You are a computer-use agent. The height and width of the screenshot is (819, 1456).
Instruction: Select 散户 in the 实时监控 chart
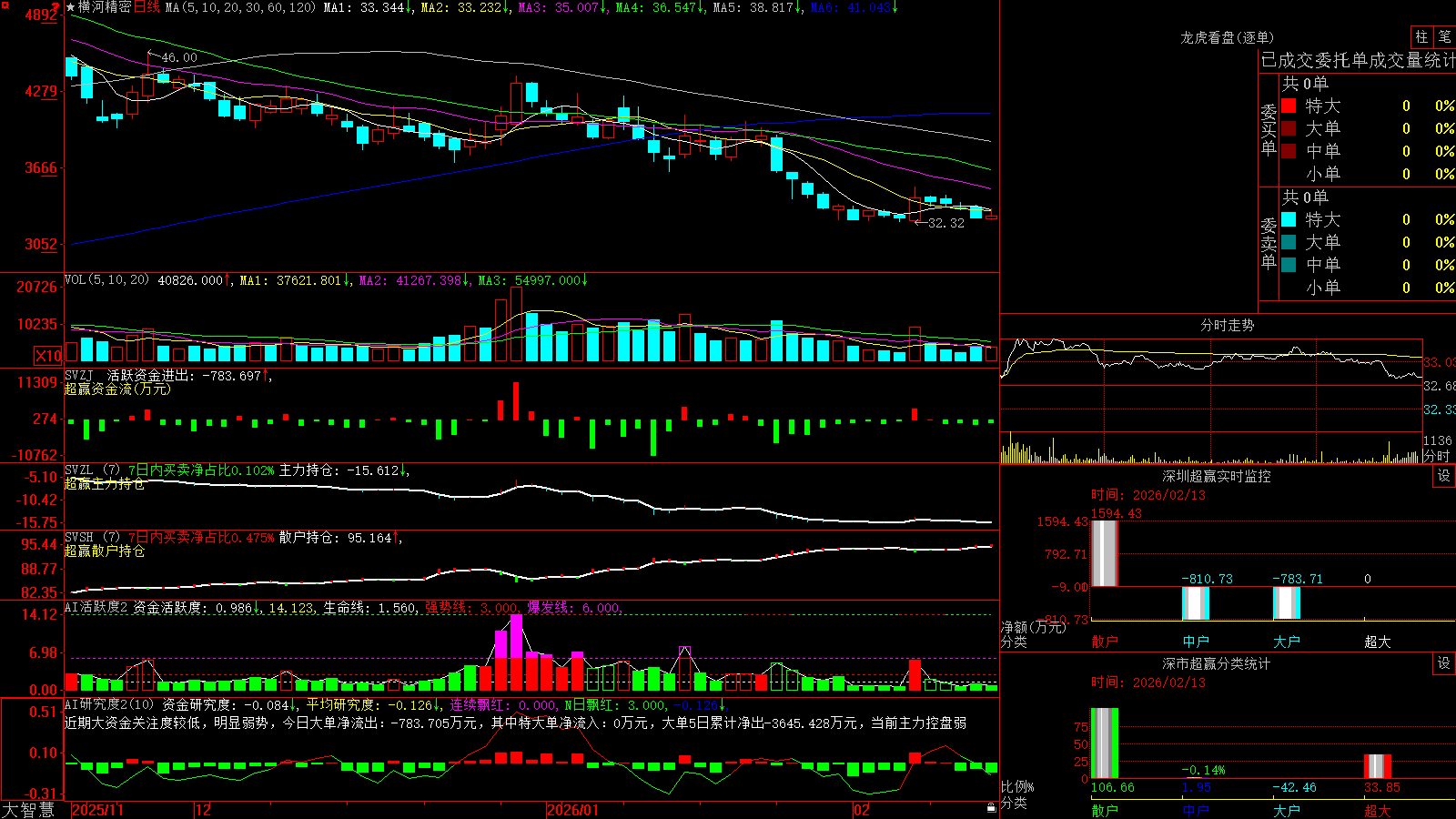click(1105, 642)
